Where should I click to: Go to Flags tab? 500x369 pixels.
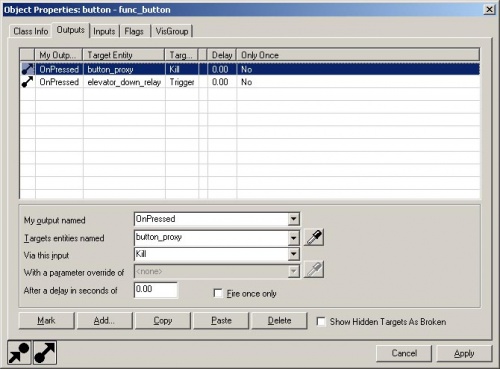pyautogui.click(x=134, y=31)
